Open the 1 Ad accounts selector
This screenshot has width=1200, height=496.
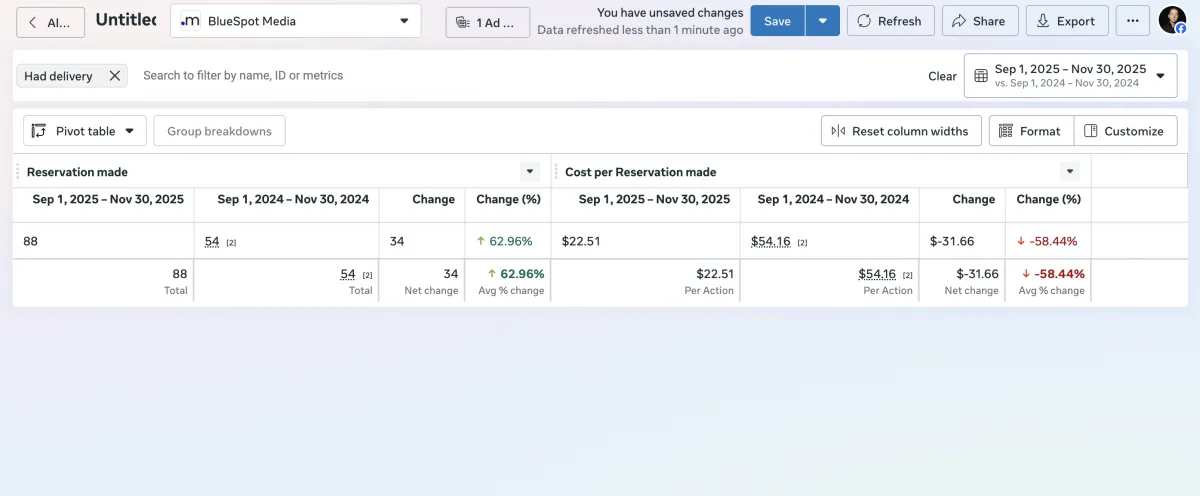click(x=488, y=22)
